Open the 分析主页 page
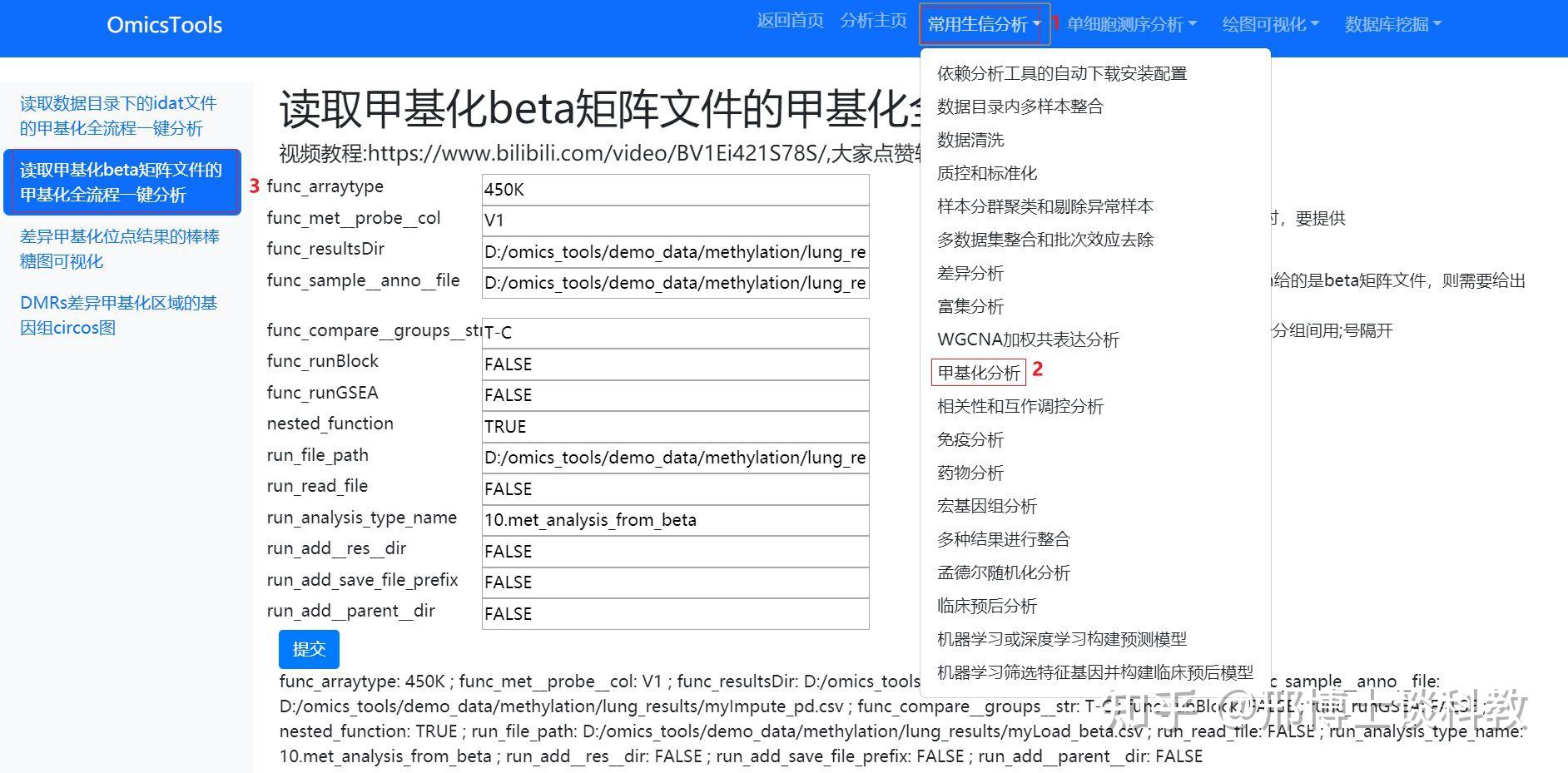This screenshot has height=773, width=1568. pos(873,22)
